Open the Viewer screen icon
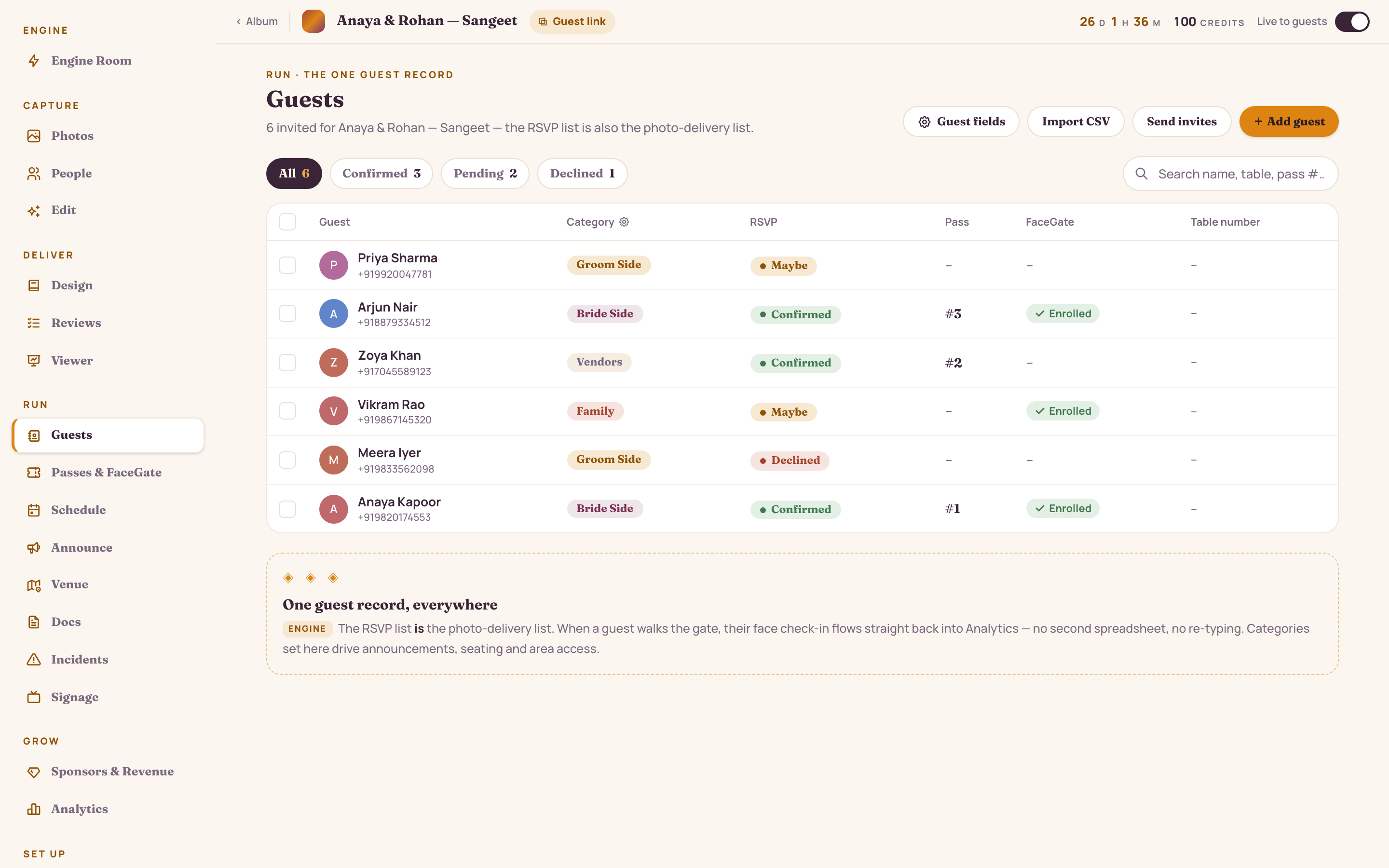This screenshot has height=868, width=1389. click(x=34, y=361)
